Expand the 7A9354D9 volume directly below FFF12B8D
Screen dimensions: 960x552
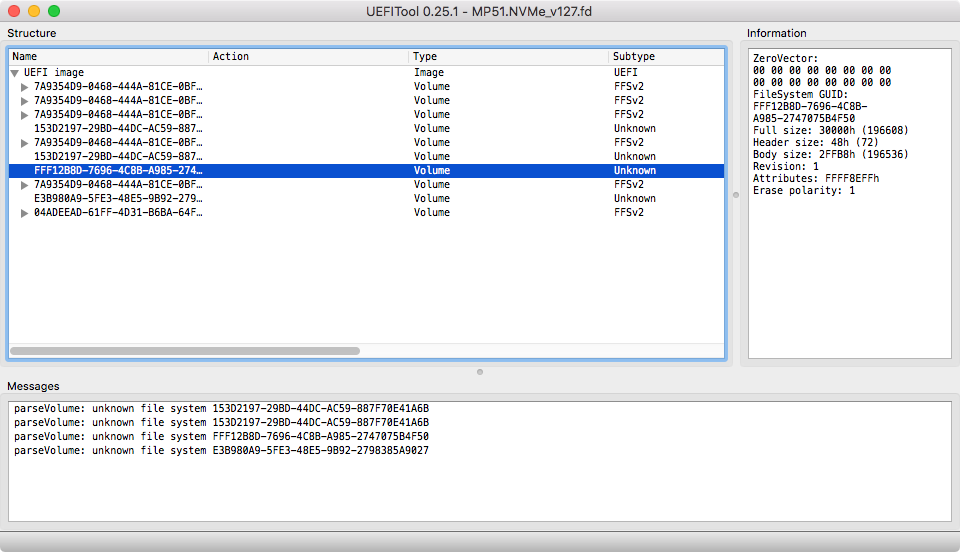point(24,185)
